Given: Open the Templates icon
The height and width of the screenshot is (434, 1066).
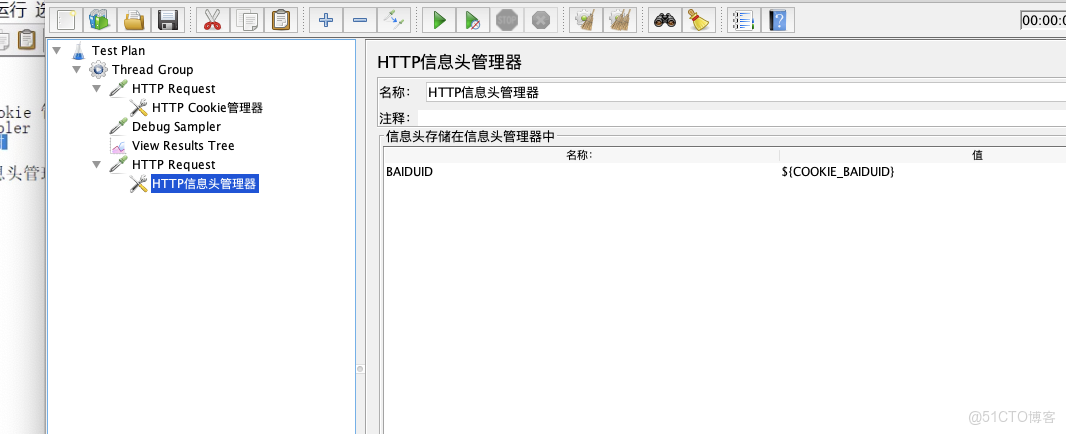Looking at the screenshot, I should 100,20.
